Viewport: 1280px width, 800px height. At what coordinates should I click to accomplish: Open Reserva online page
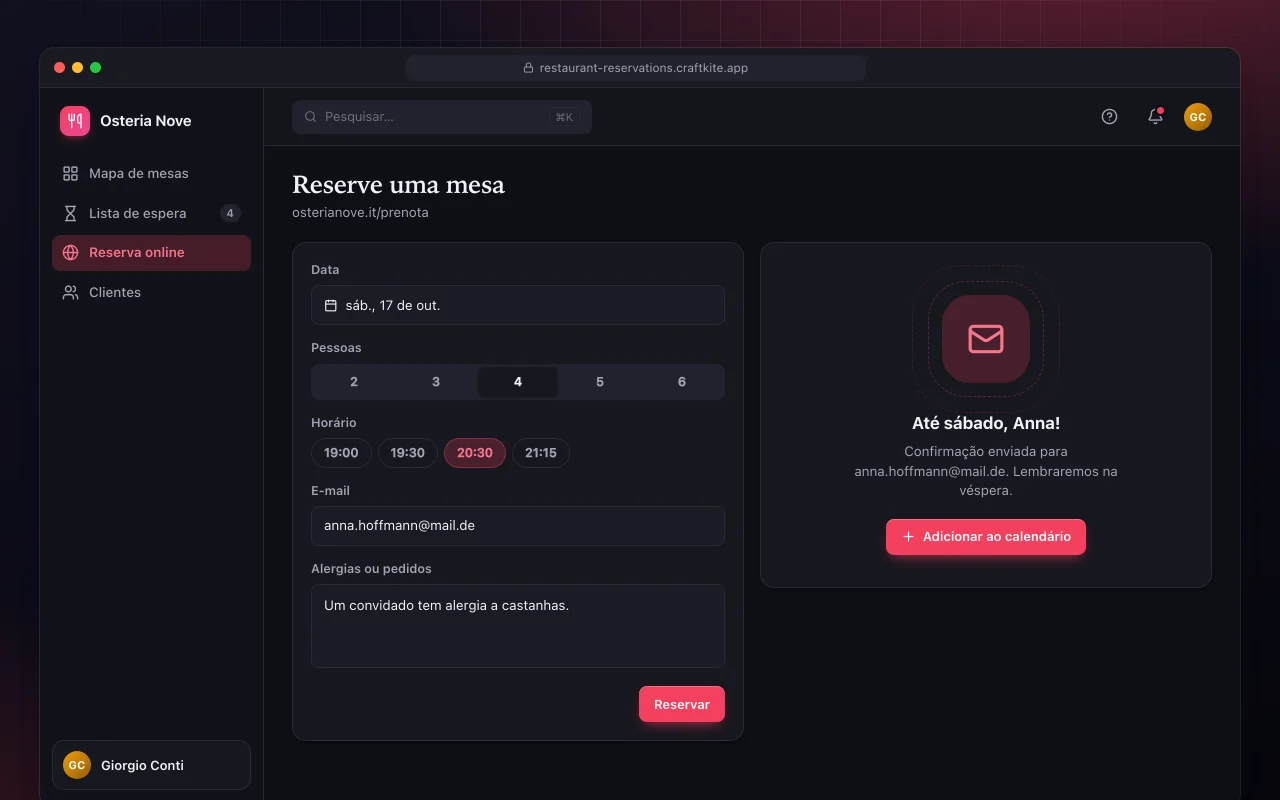(151, 253)
